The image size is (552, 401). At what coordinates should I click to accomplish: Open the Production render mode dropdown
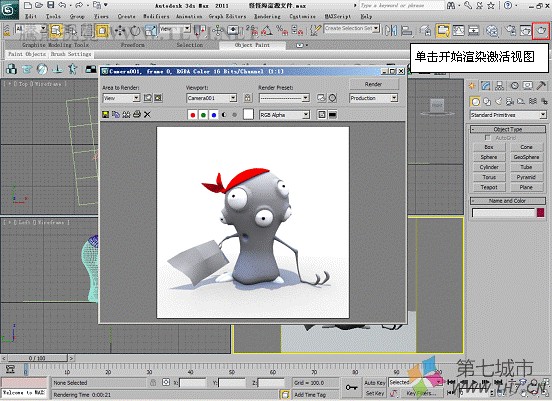374,98
